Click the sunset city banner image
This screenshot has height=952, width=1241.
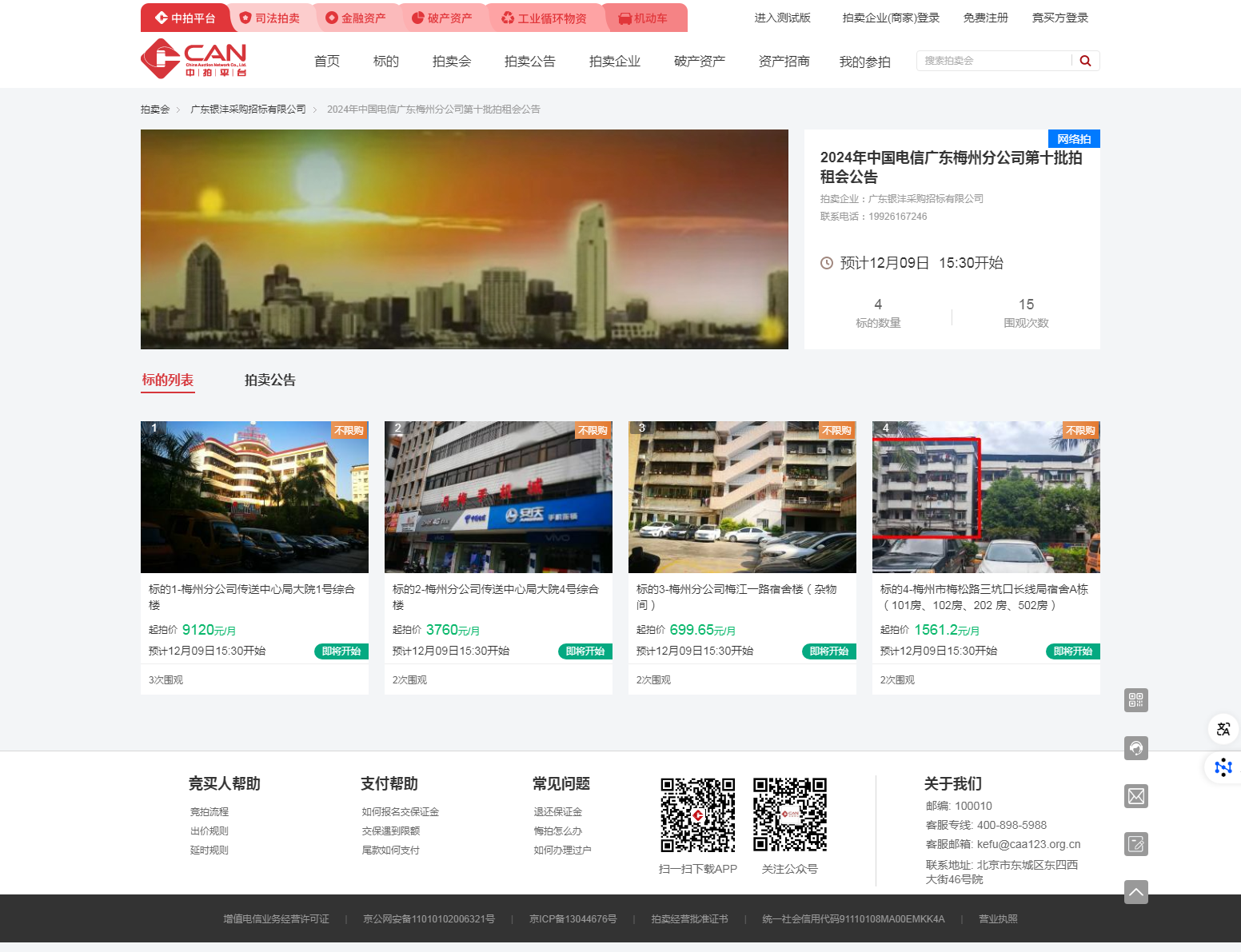(465, 239)
